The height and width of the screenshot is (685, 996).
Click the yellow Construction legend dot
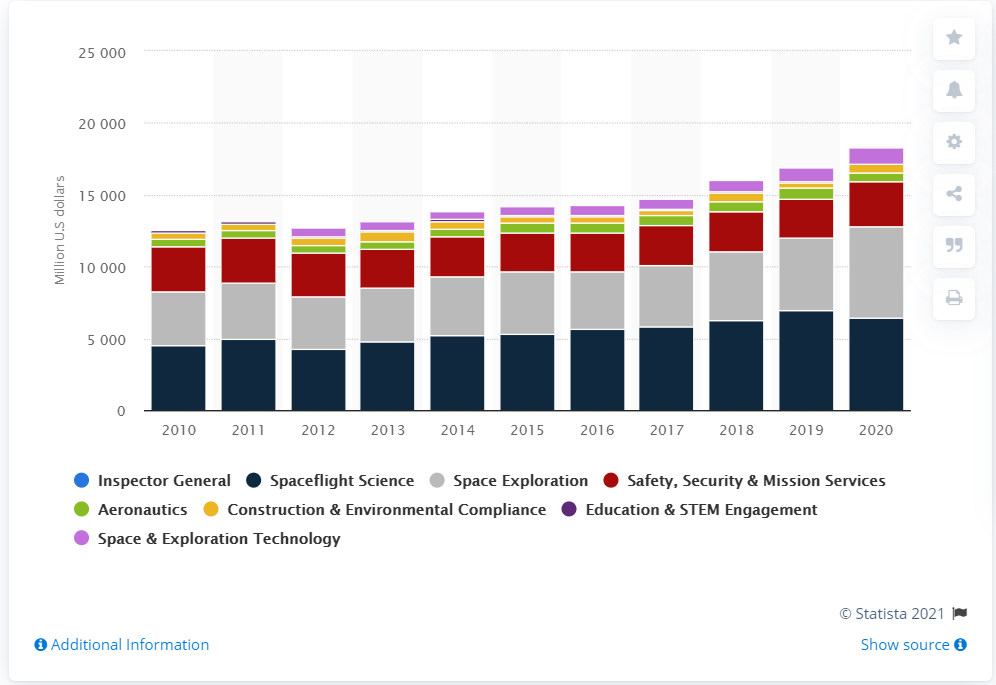click(x=211, y=510)
